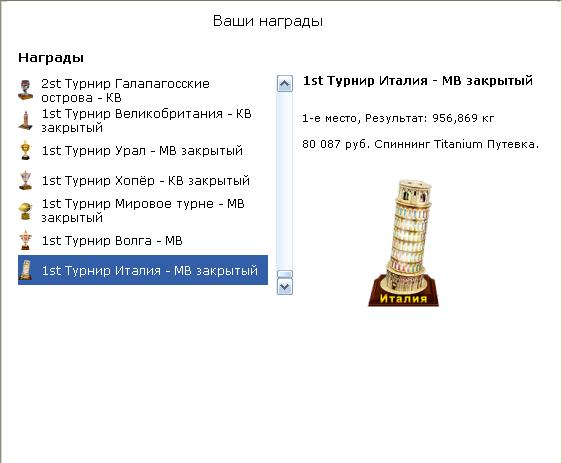Image resolution: width=562 pixels, height=463 pixels.
Task: Select 1st Турнир Великобритания - КВ закрытый
Action: click(x=143, y=120)
